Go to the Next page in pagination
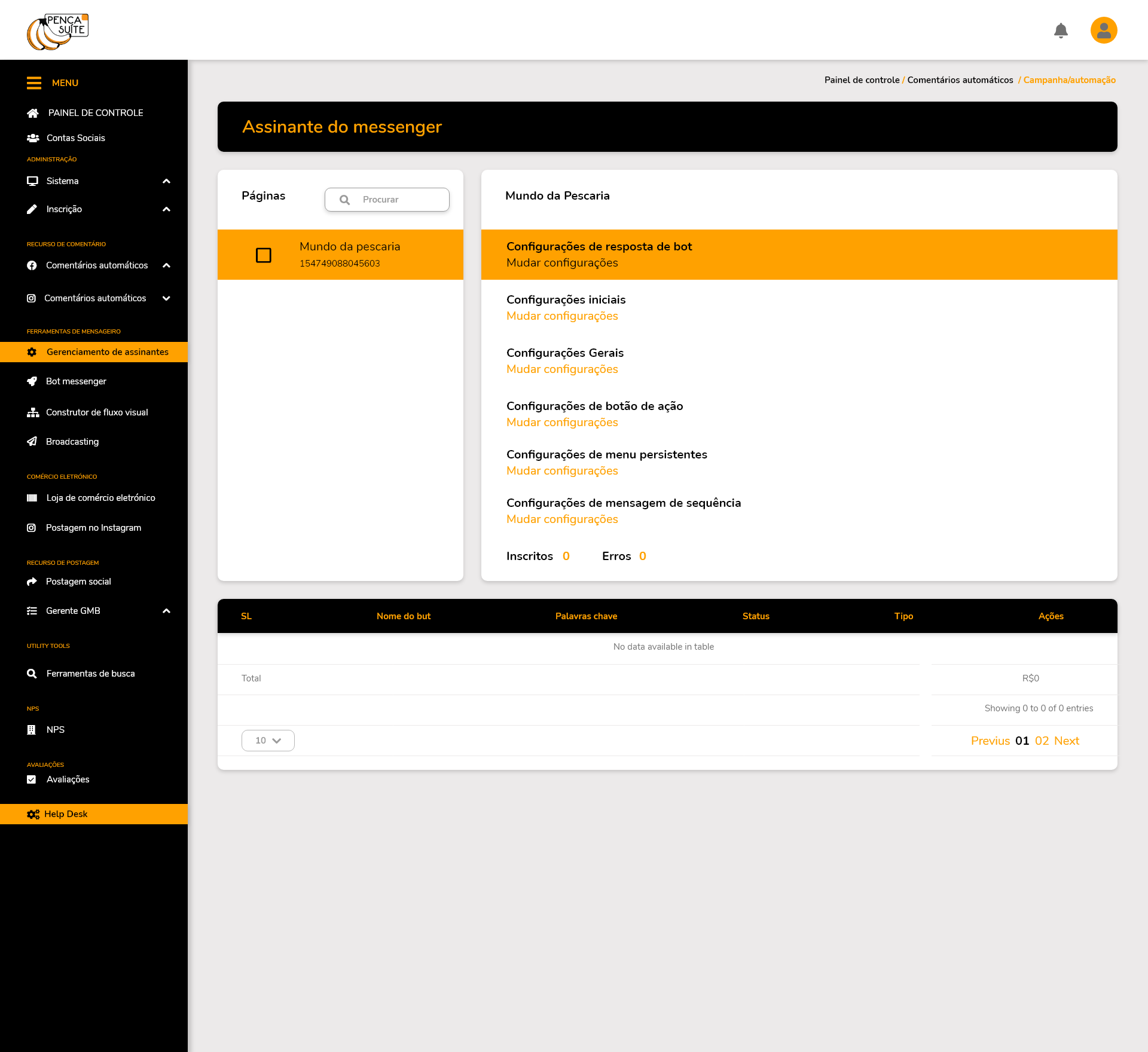The width and height of the screenshot is (1148, 1052). 1067,741
